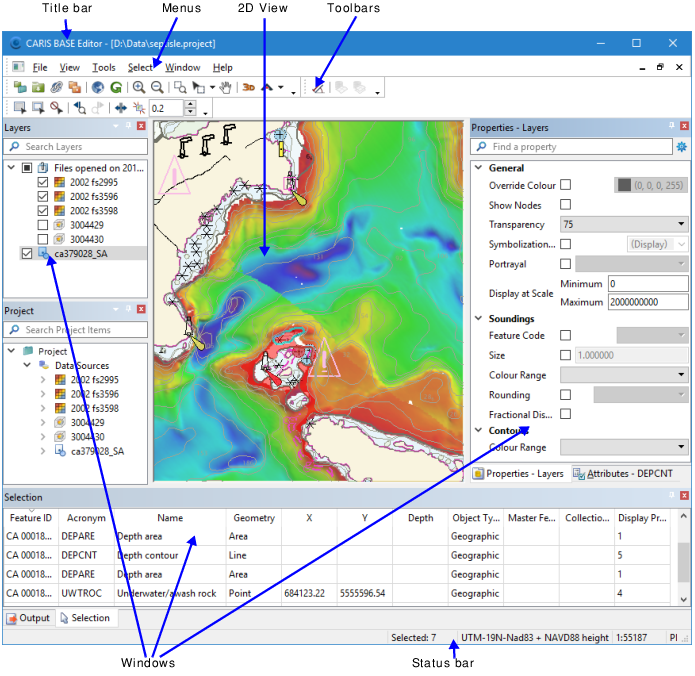Open the properties settings gear icon
695x676 pixels.
point(682,147)
